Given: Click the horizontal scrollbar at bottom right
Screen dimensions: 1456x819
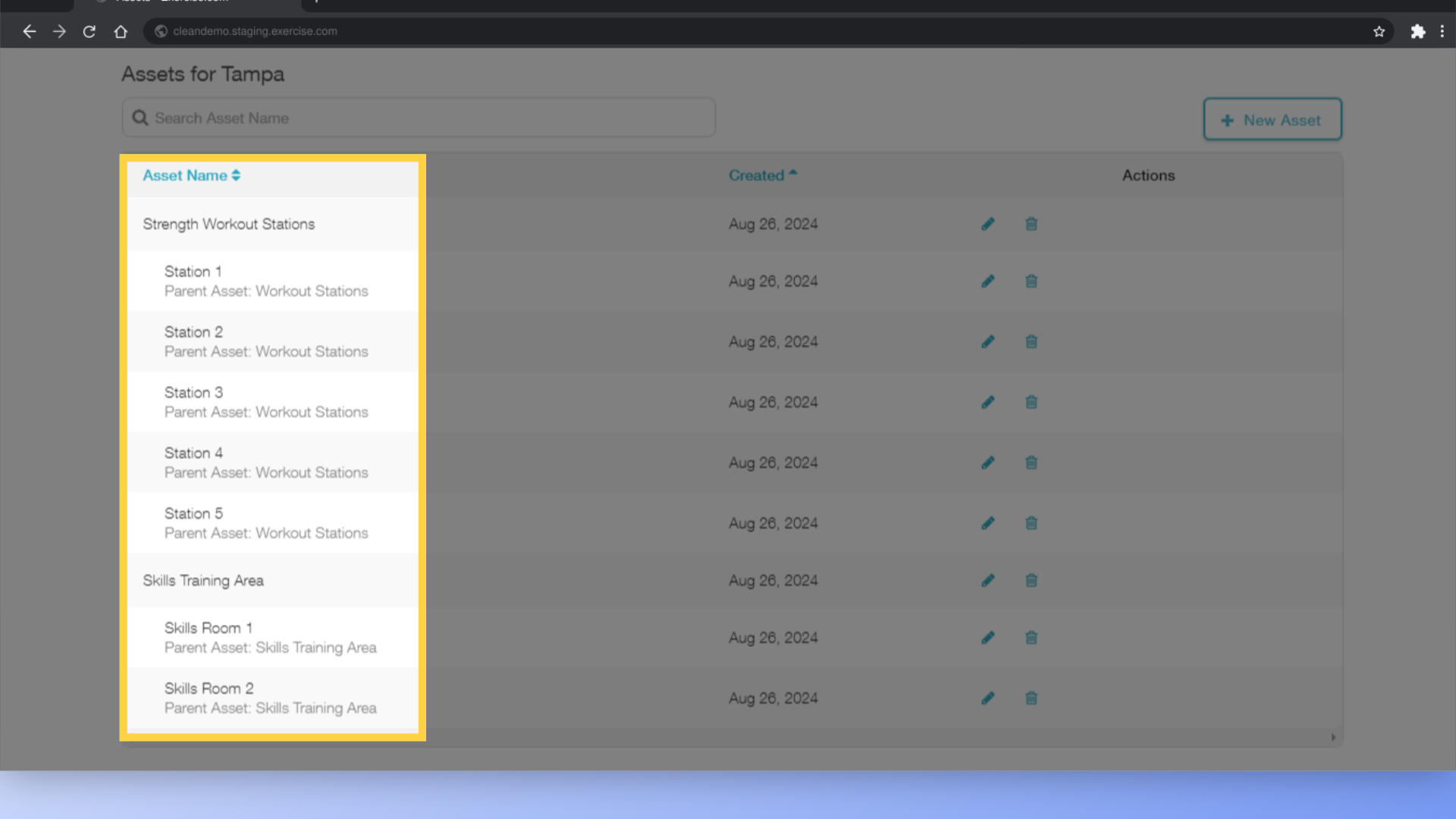Looking at the screenshot, I should tap(1334, 738).
